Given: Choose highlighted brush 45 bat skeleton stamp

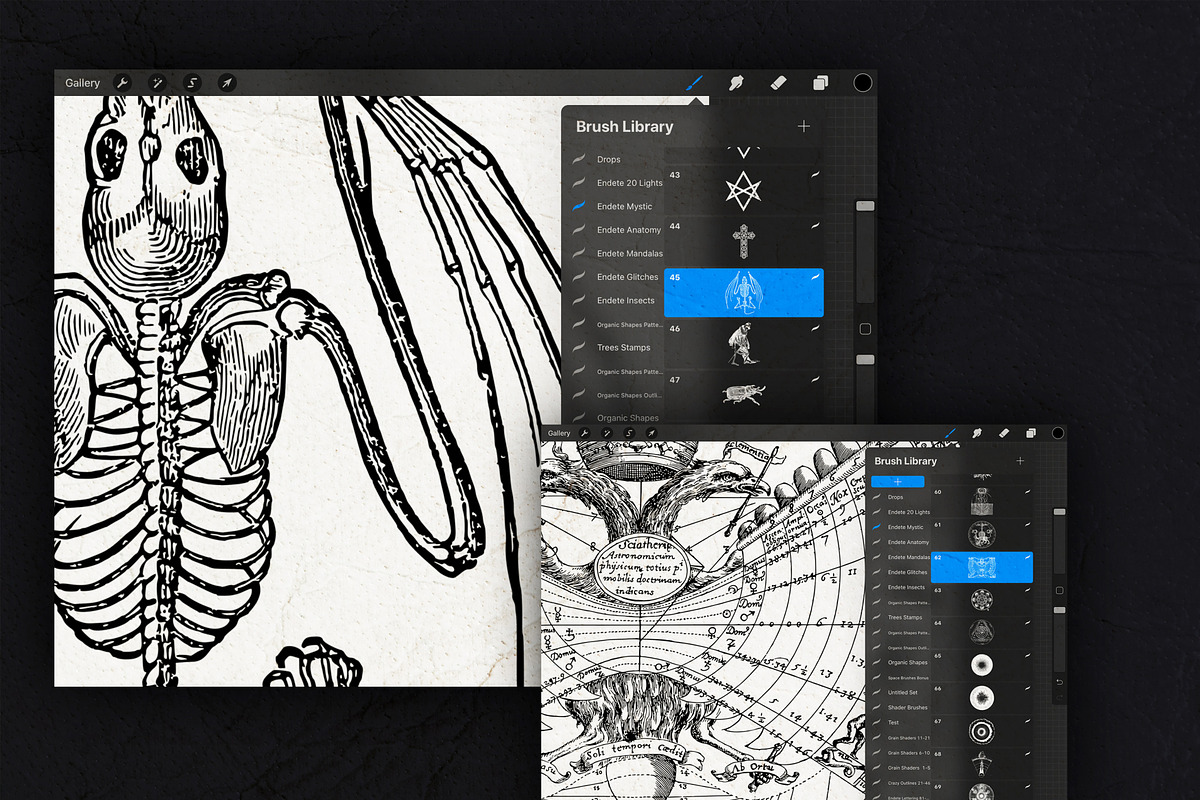Looking at the screenshot, I should [744, 292].
